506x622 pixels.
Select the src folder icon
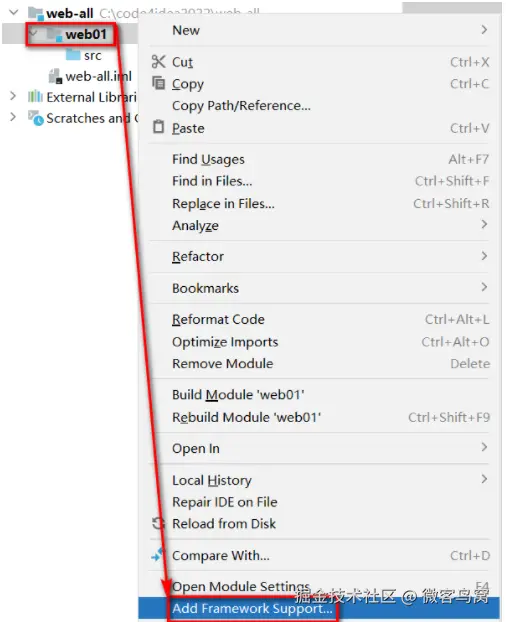click(x=73, y=55)
